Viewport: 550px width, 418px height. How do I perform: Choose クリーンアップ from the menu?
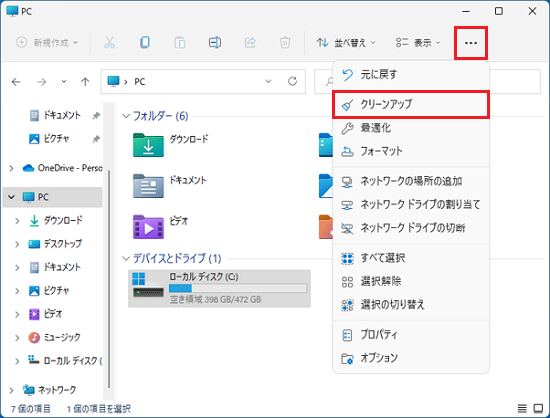[411, 104]
